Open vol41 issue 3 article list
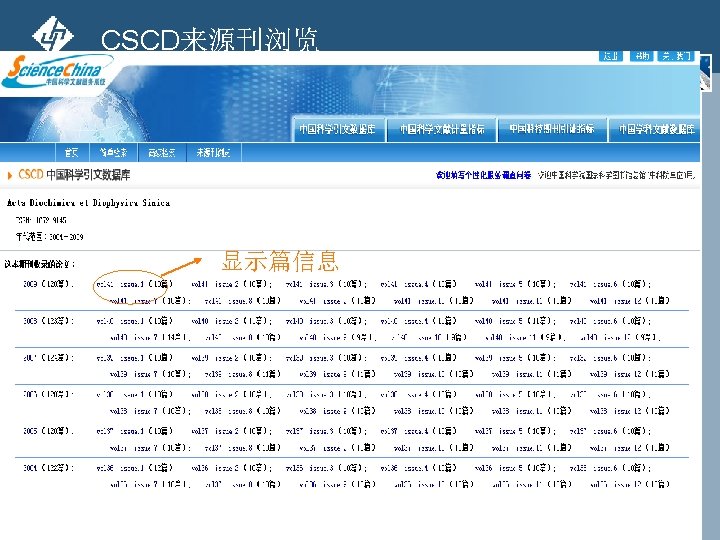This screenshot has height=540, width=720. [326, 284]
